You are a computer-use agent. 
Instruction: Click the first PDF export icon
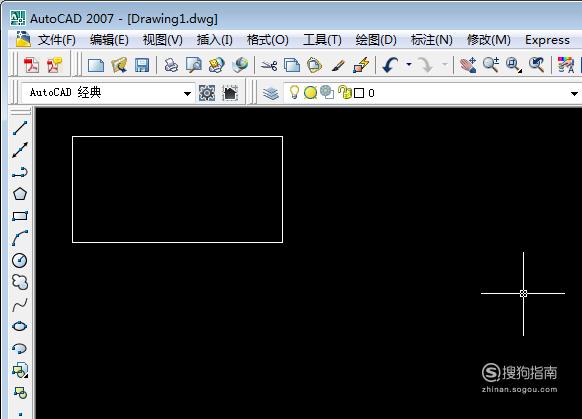click(32, 65)
